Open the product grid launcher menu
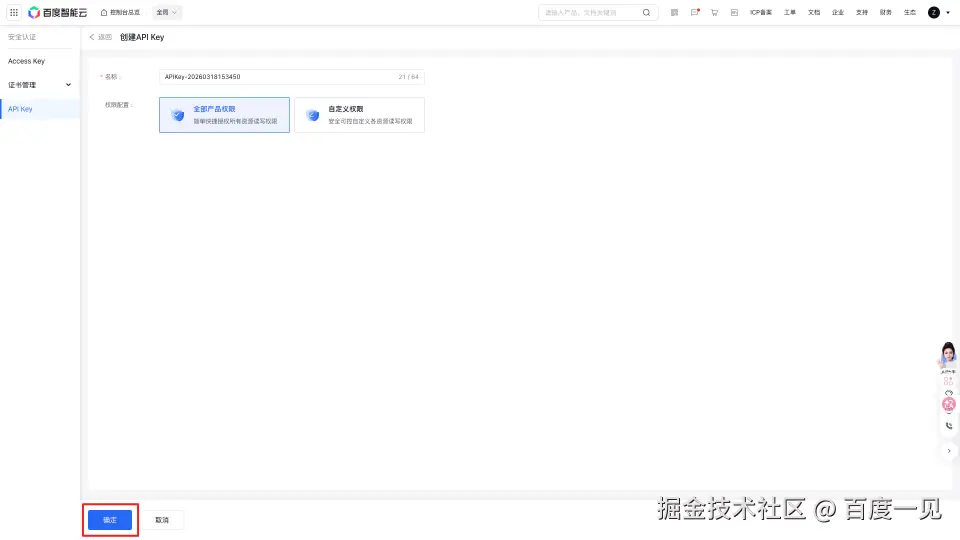The image size is (960, 540). pyautogui.click(x=13, y=12)
